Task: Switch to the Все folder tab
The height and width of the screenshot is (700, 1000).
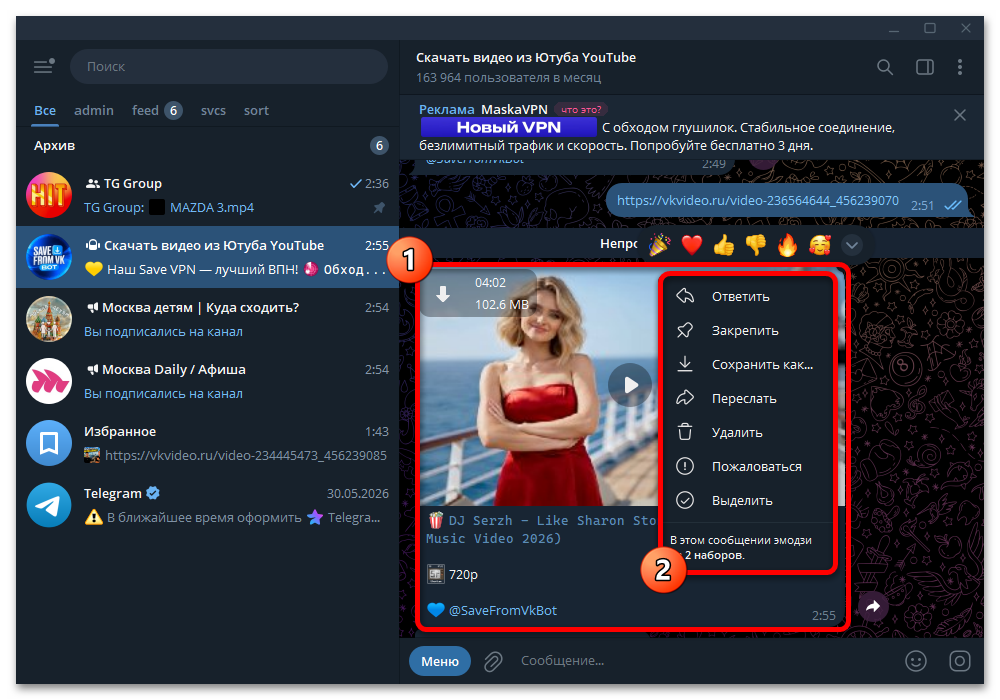Action: (x=45, y=110)
